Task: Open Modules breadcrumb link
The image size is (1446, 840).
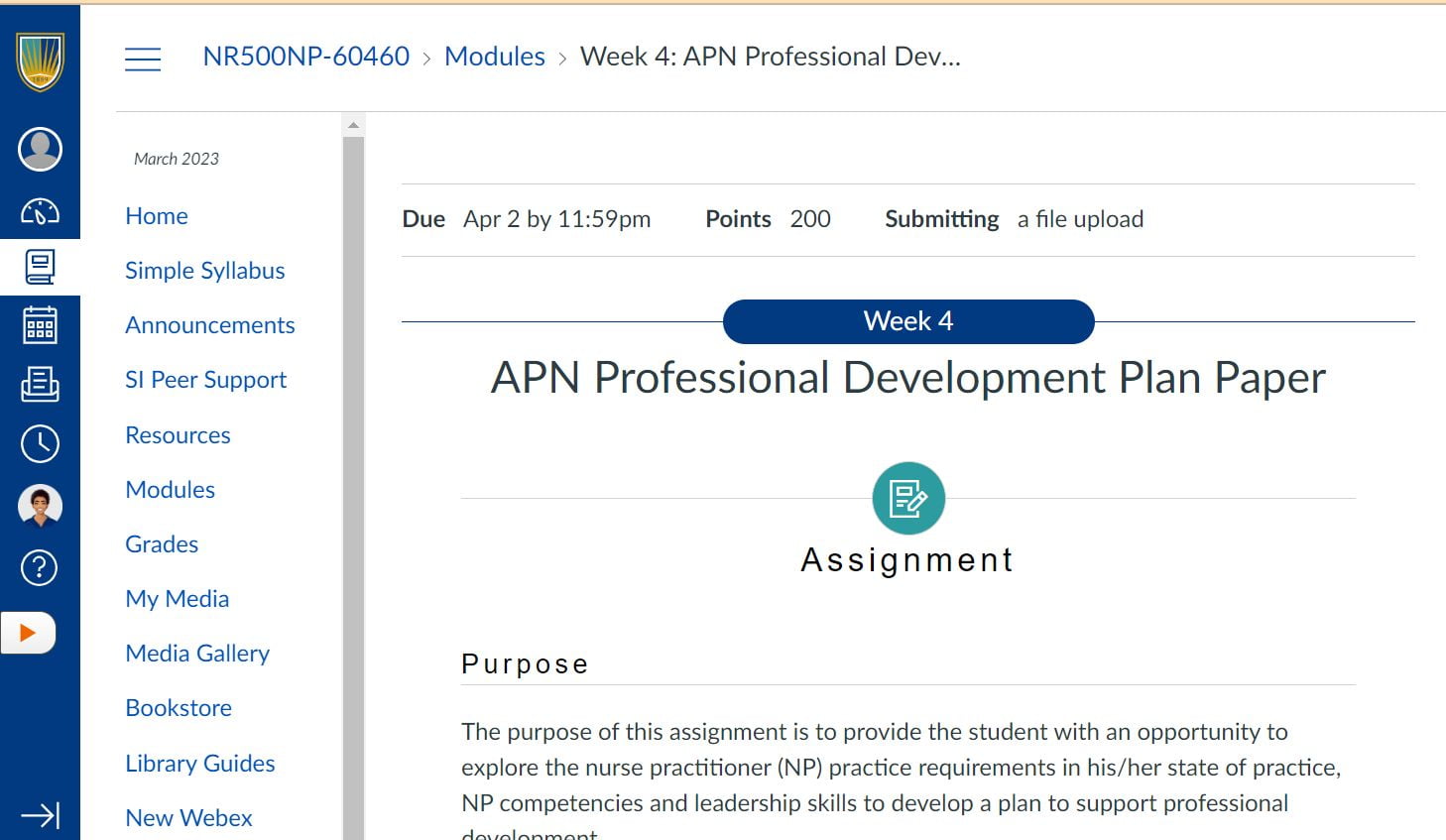Action: (x=495, y=57)
